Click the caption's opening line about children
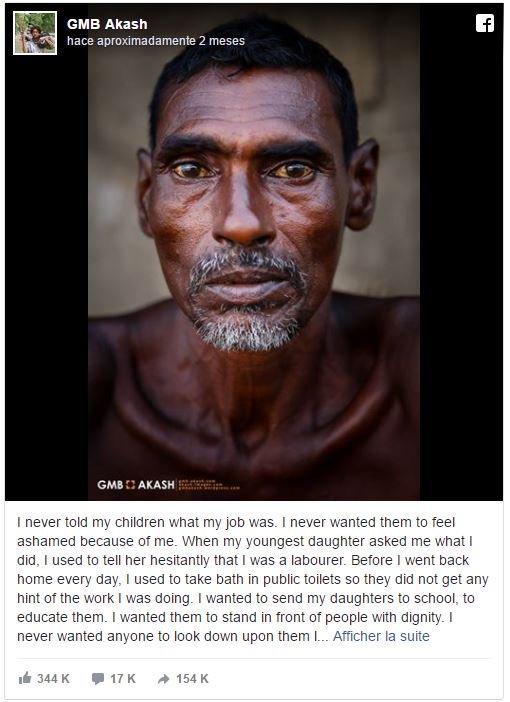Screen dimensions: 510x702 point(236,522)
